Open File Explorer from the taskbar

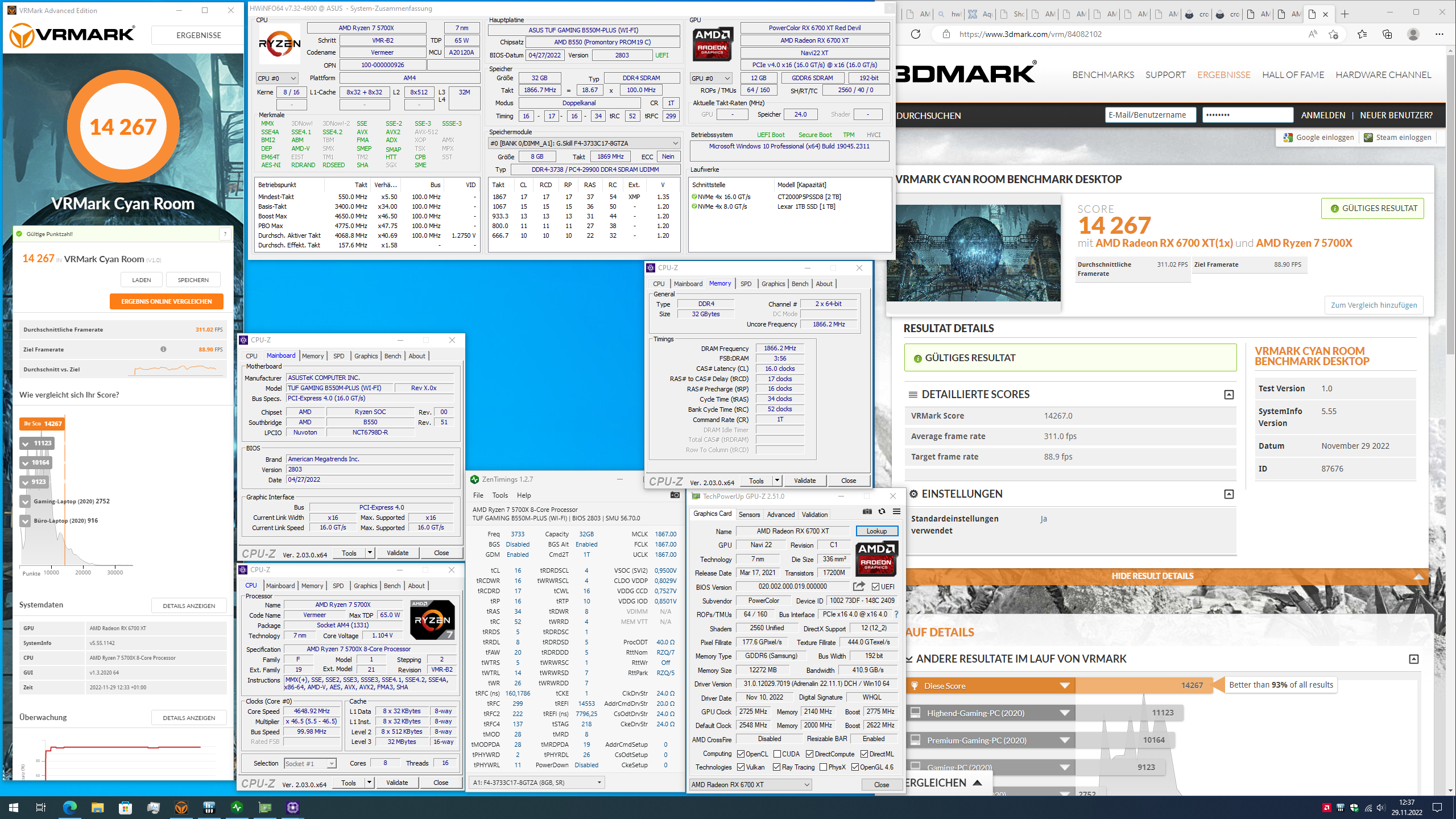click(98, 807)
